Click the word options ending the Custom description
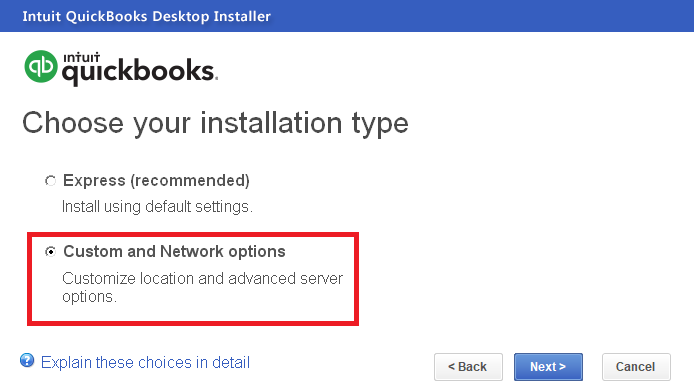Image resolution: width=694 pixels, height=392 pixels. pyautogui.click(x=89, y=296)
